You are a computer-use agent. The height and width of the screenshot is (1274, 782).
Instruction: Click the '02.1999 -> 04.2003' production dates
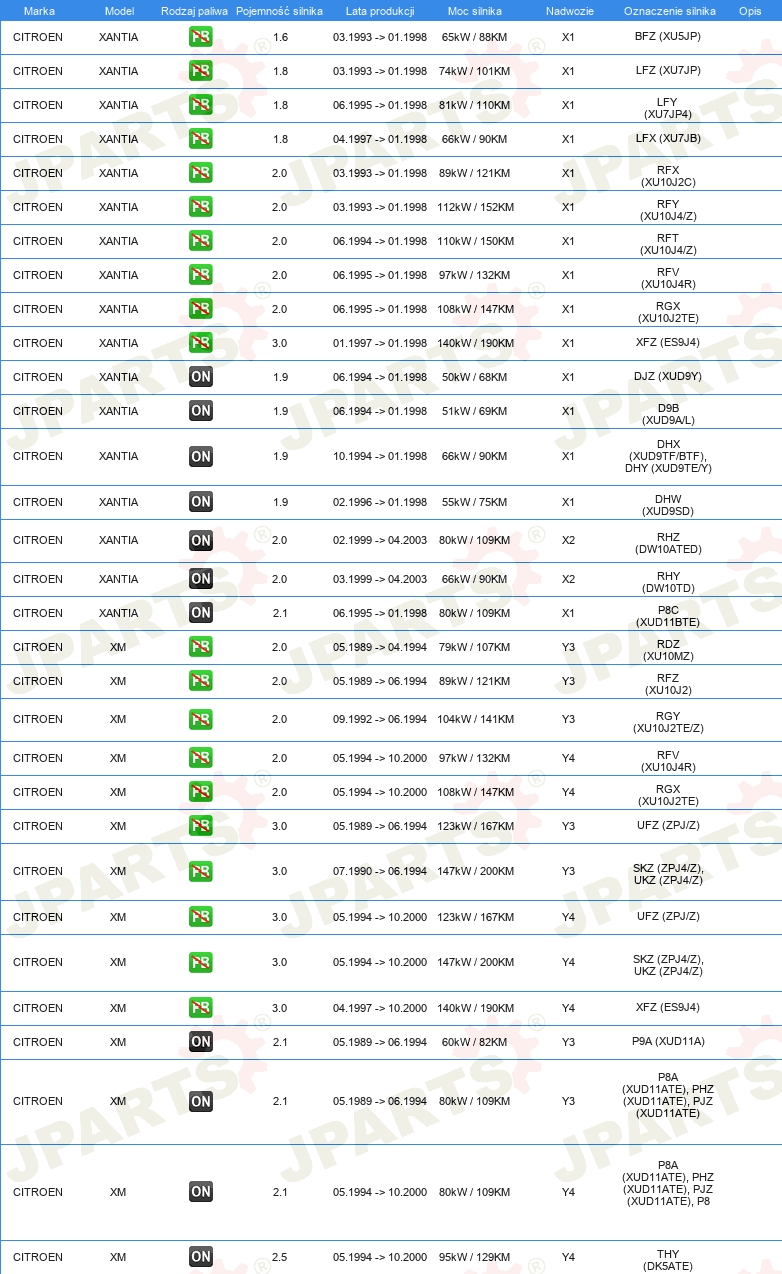[x=380, y=540]
